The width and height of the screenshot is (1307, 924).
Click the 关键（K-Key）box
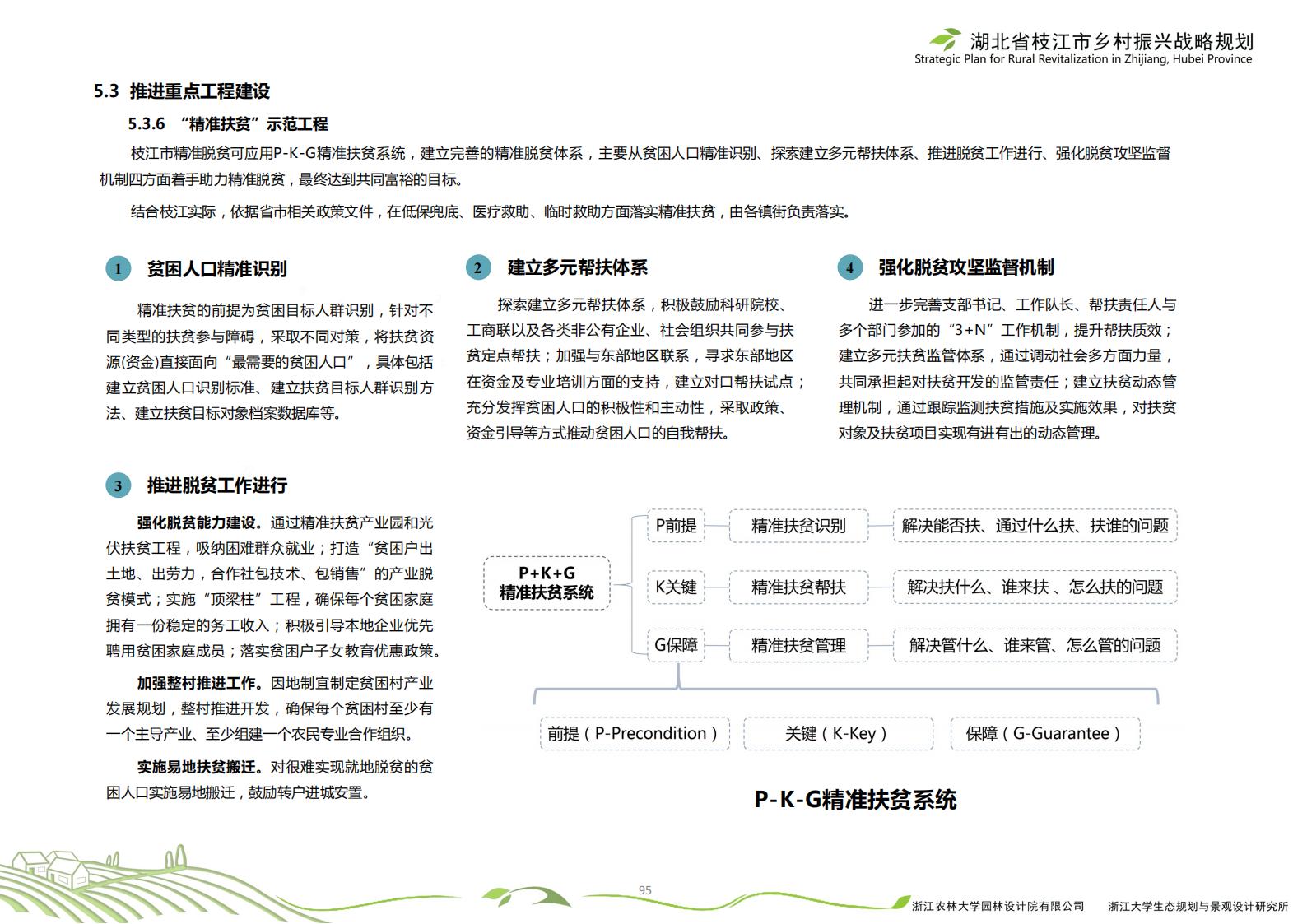pos(838,733)
